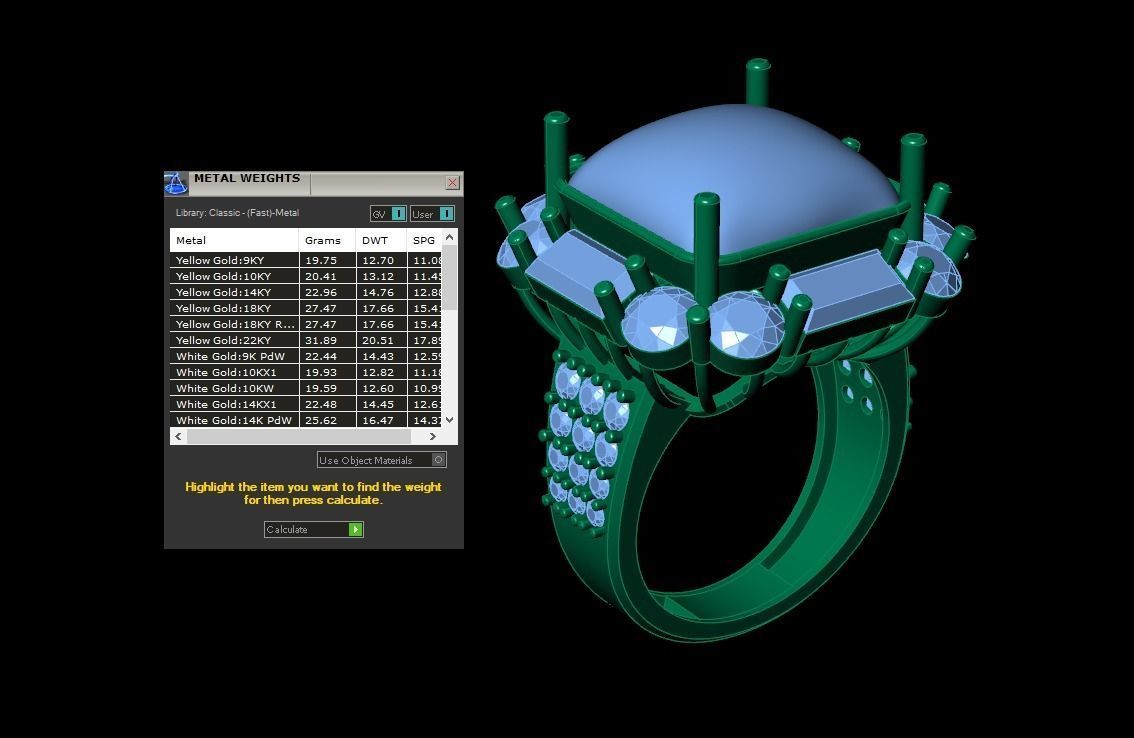This screenshot has height=738, width=1134.
Task: Click the vertical scrollbar thumb
Action: pyautogui.click(x=449, y=278)
